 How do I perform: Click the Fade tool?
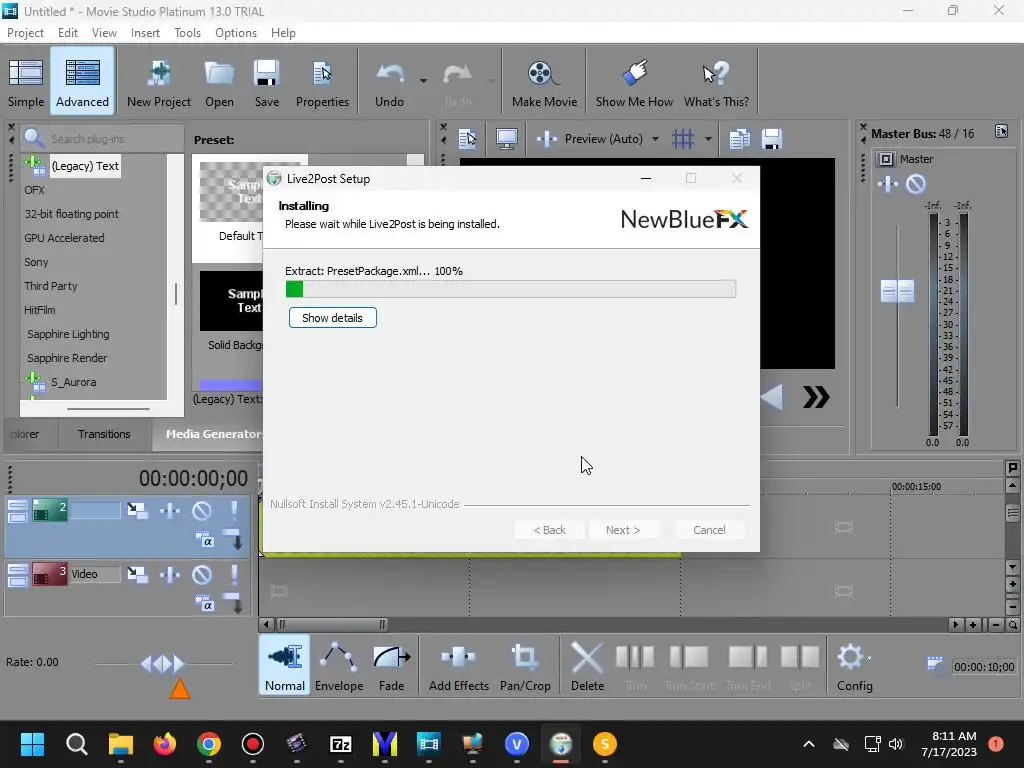(x=391, y=666)
